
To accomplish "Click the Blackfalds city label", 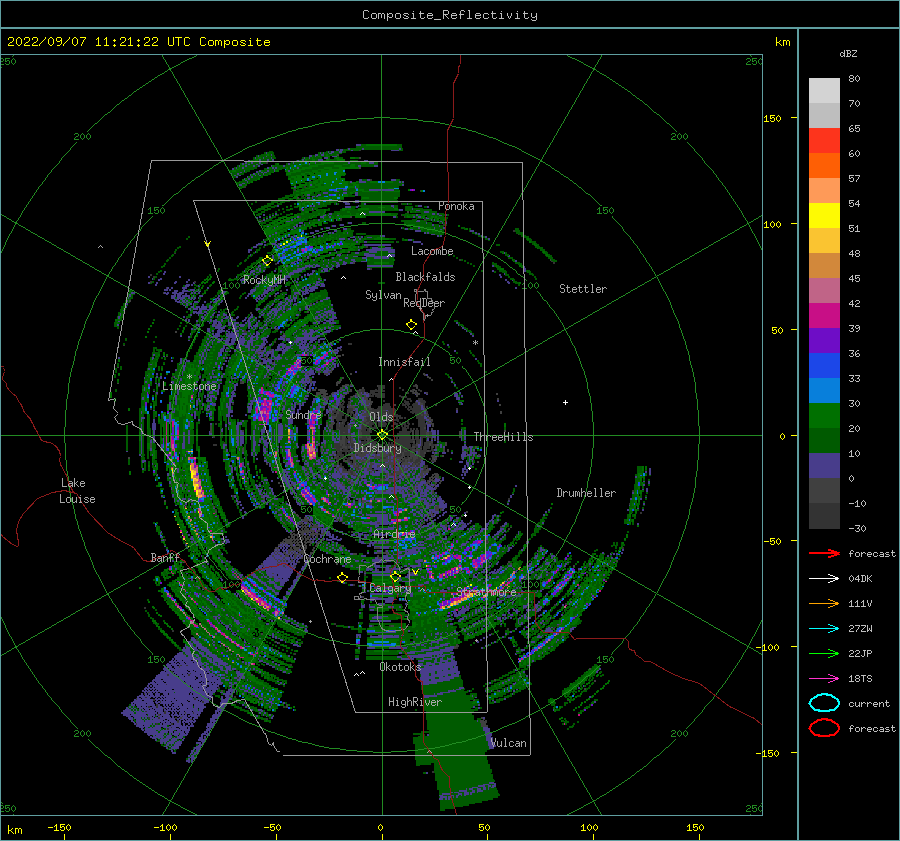I will point(425,277).
